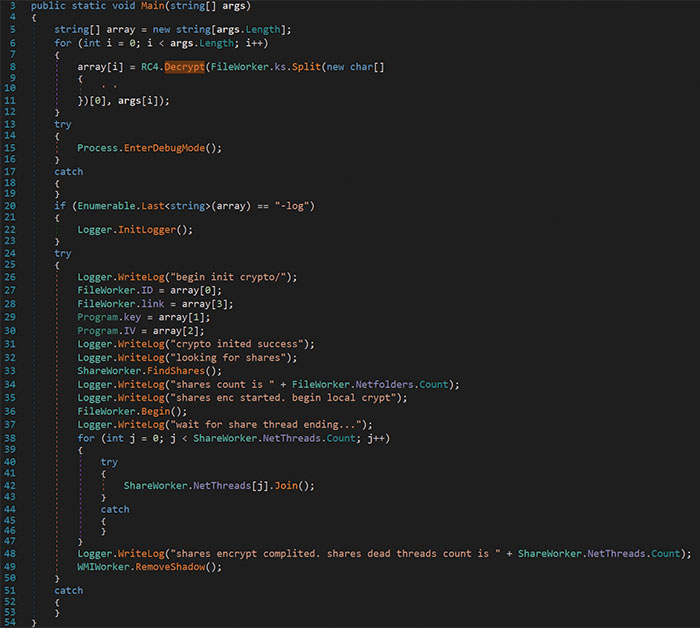Click Netfolders in the shares count line
This screenshot has height=628, width=700.
384,384
